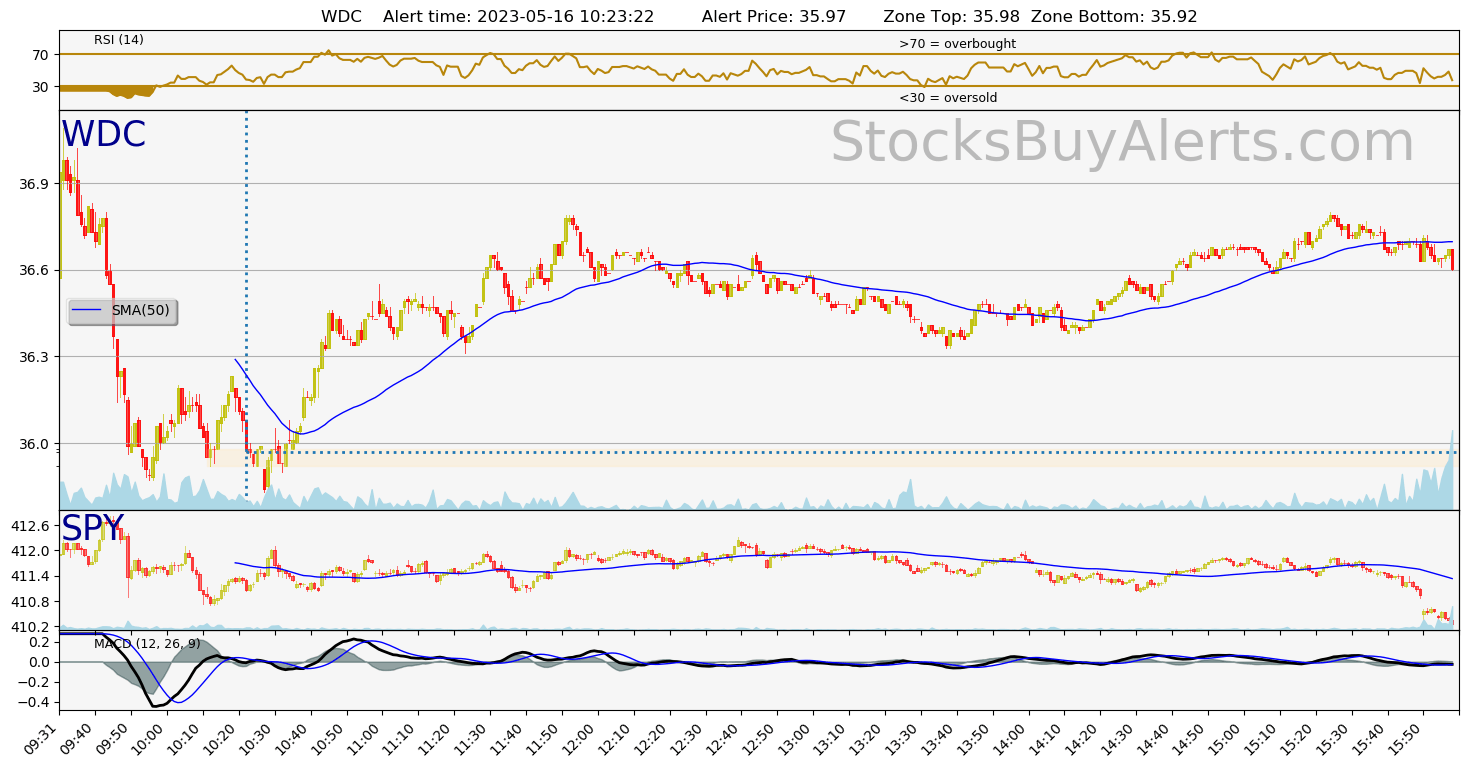Viewport: 1474px width, 768px height.
Task: Click the 412.6 SPY axis label
Action: (29, 526)
